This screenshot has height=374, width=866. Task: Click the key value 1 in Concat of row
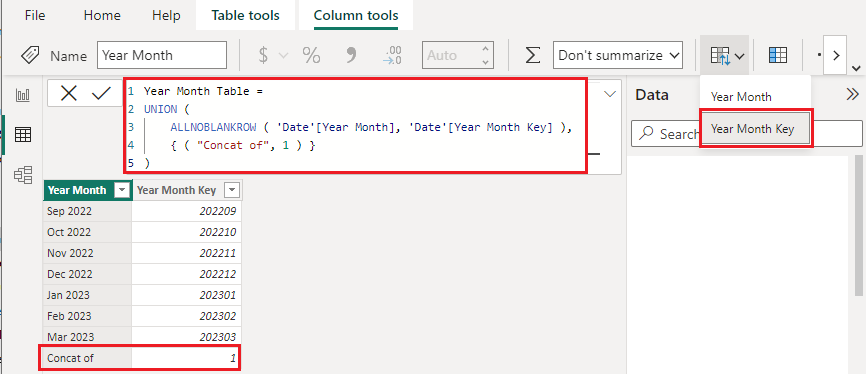point(187,358)
